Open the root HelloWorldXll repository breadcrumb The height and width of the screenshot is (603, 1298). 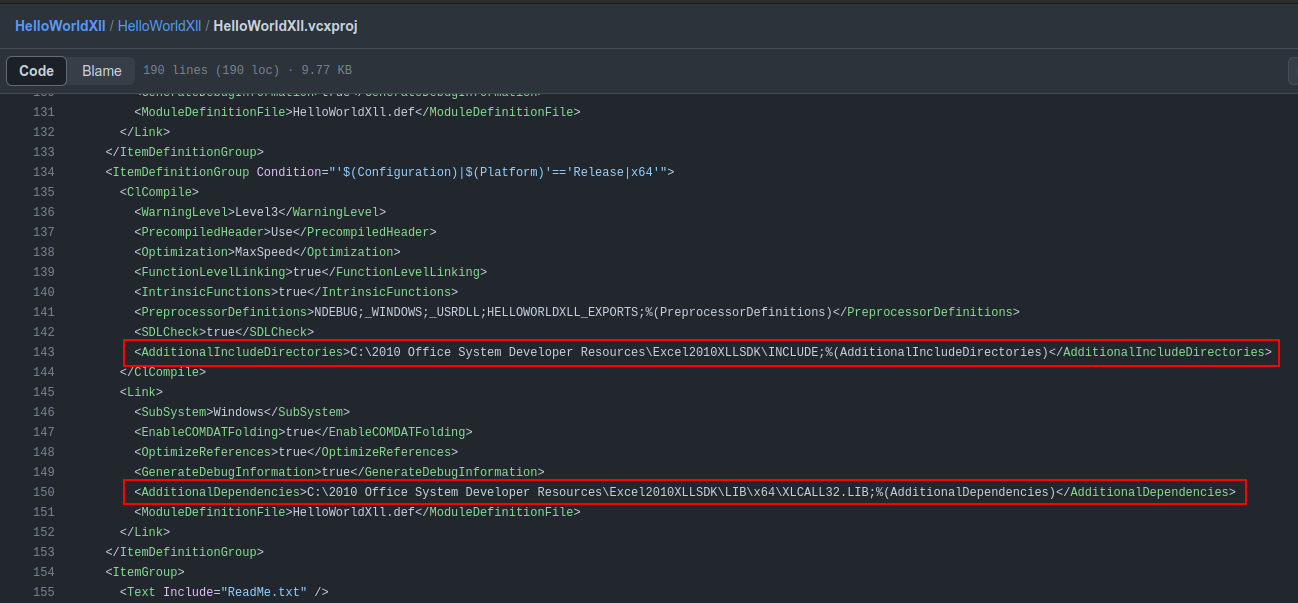point(59,26)
